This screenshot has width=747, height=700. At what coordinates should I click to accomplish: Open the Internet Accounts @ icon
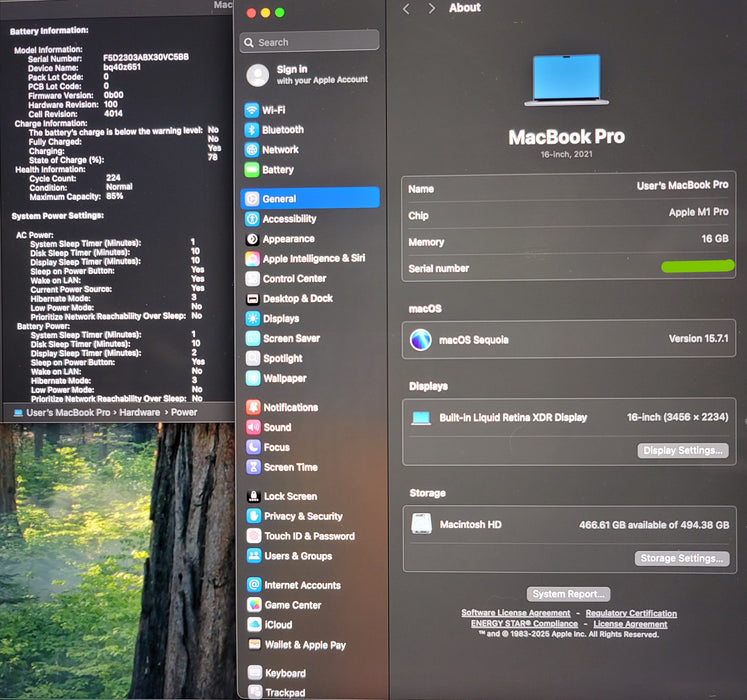point(254,585)
